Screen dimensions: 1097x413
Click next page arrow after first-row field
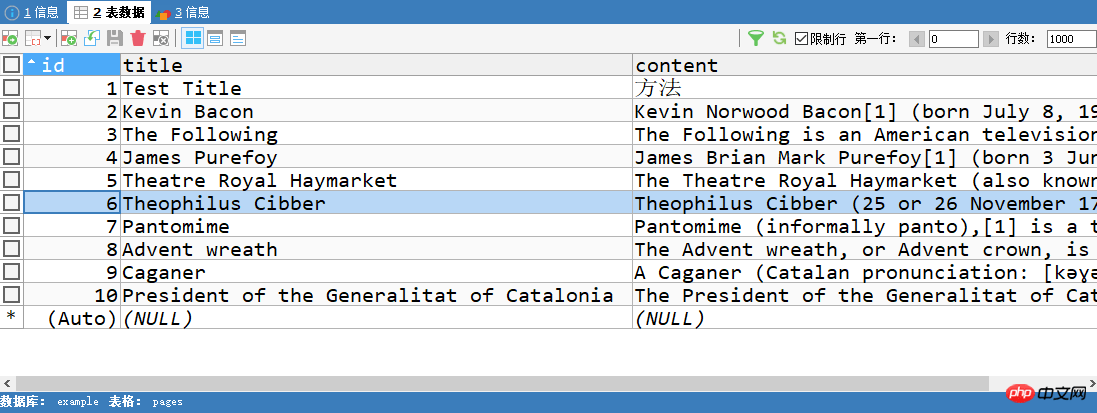(990, 39)
